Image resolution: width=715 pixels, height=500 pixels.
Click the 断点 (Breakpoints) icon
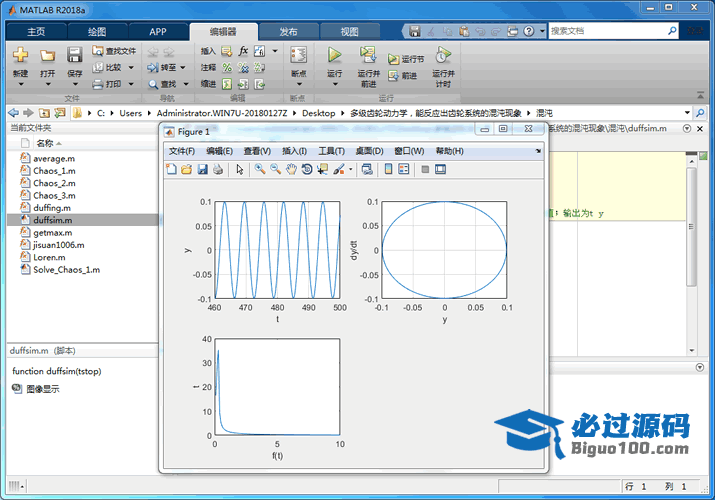(x=299, y=55)
